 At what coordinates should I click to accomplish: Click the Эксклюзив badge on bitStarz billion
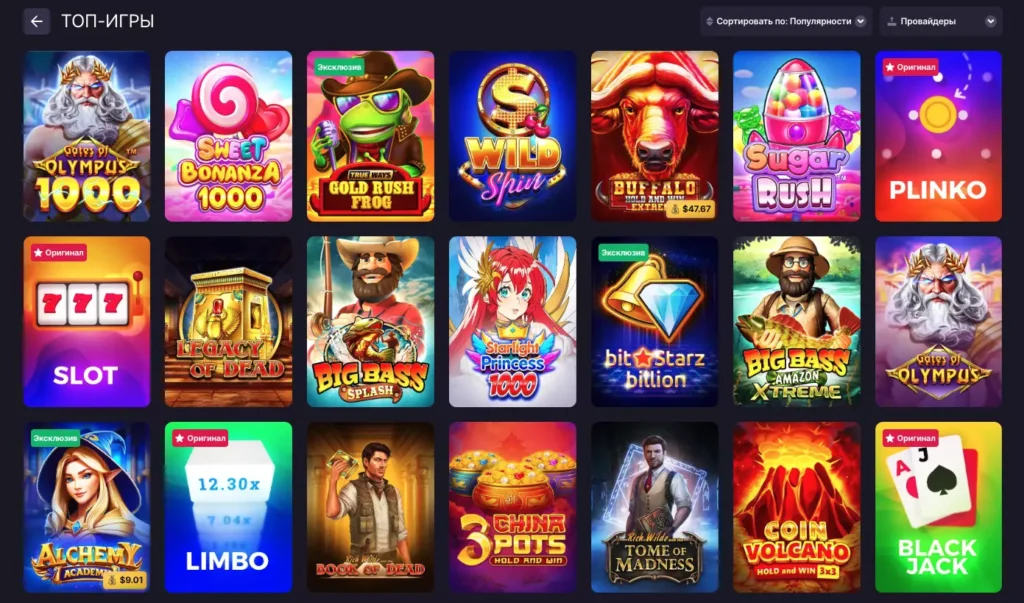tap(623, 253)
